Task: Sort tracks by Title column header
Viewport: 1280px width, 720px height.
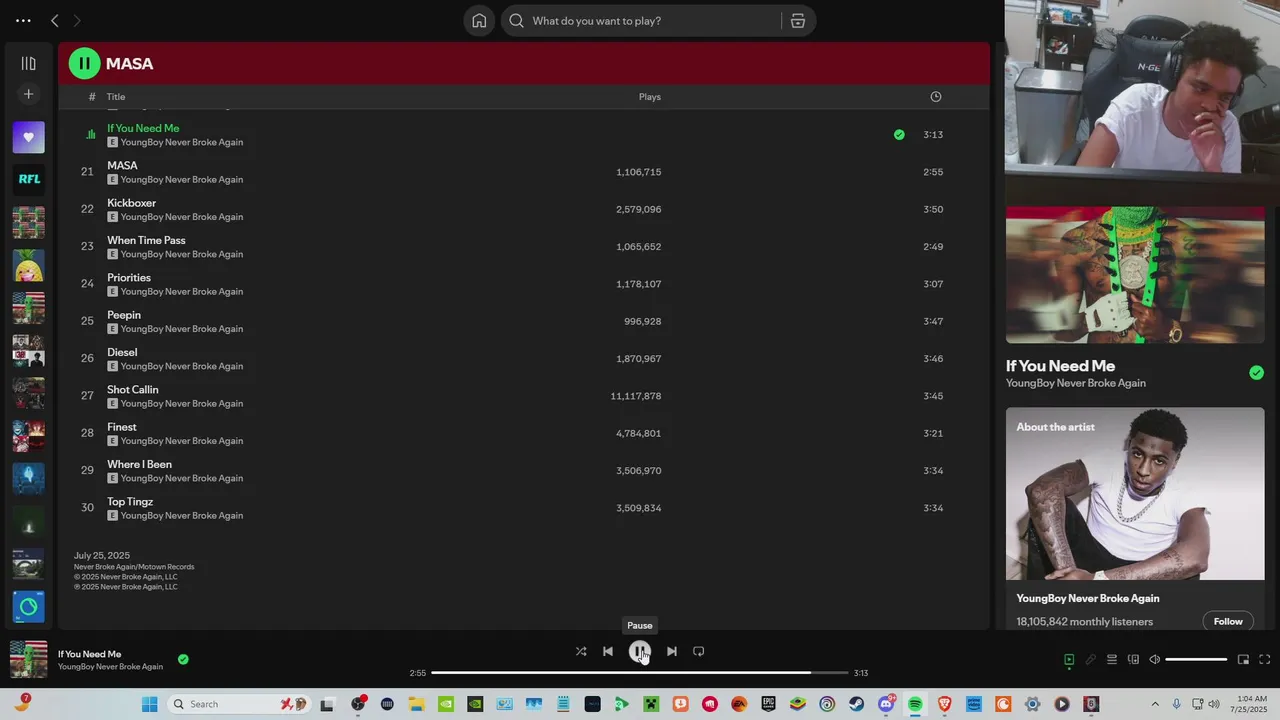Action: (116, 97)
